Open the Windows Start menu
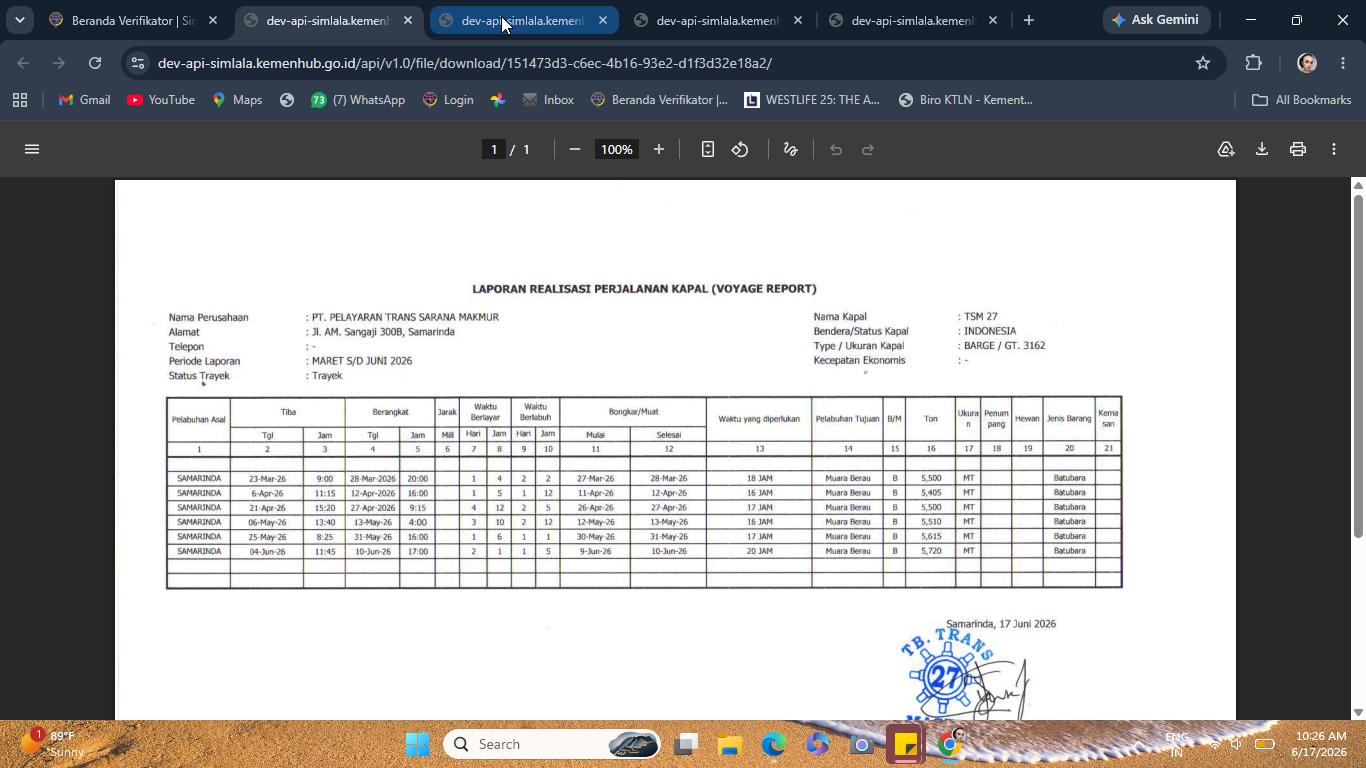The image size is (1366, 768). point(418,744)
